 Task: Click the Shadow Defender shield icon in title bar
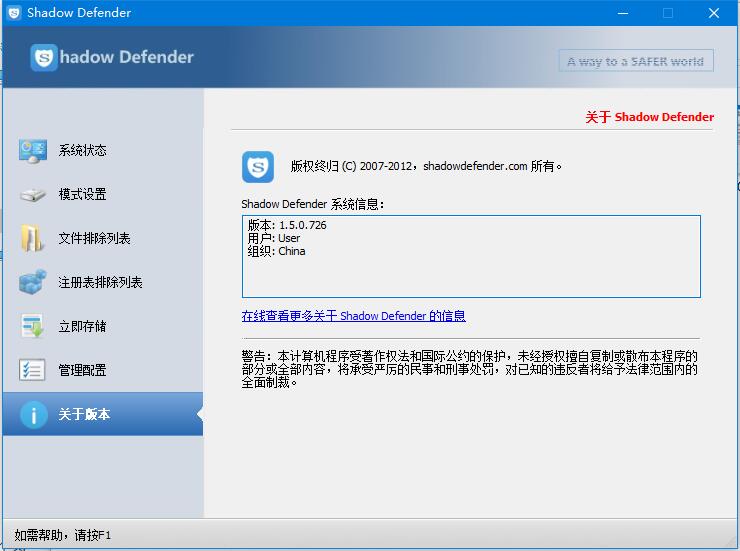point(14,13)
